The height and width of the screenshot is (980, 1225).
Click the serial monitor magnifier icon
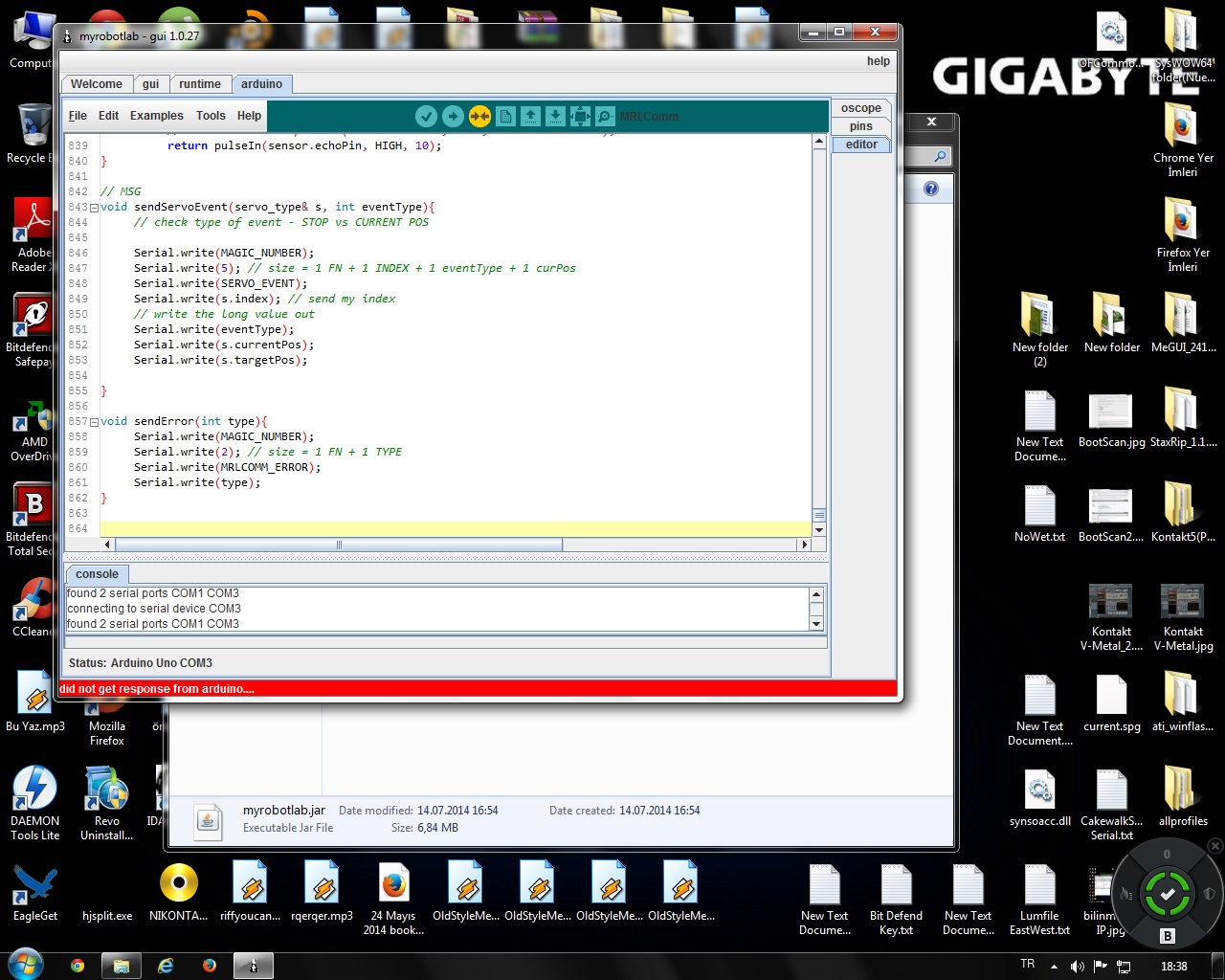pos(605,116)
